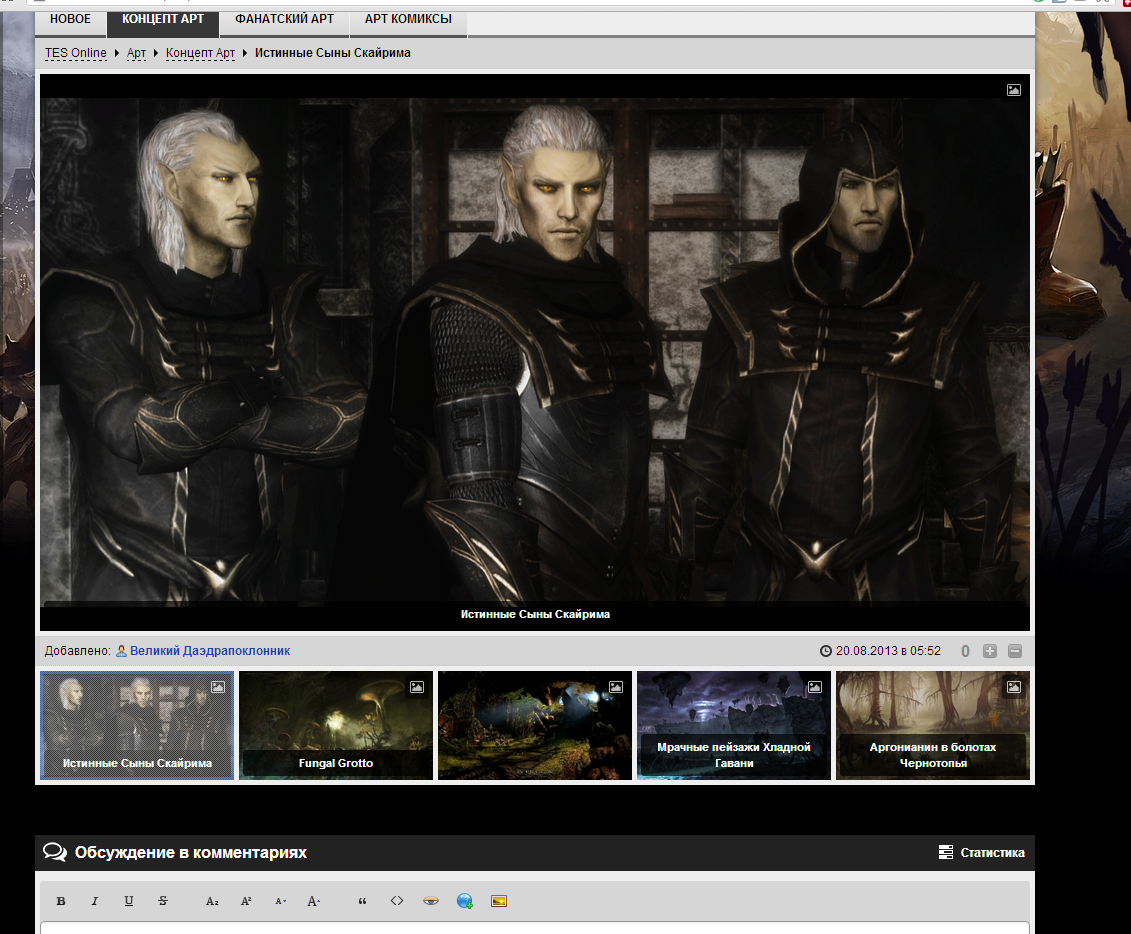The image size is (1131, 934).
Task: Open Мрачные пейзажи Хладной Гавани thumbnail
Action: pos(734,726)
